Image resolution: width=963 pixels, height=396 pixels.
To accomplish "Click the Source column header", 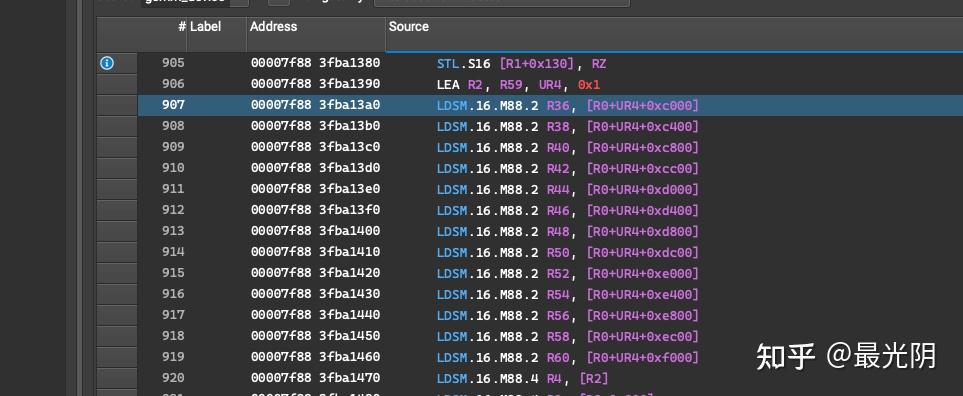I will point(408,26).
